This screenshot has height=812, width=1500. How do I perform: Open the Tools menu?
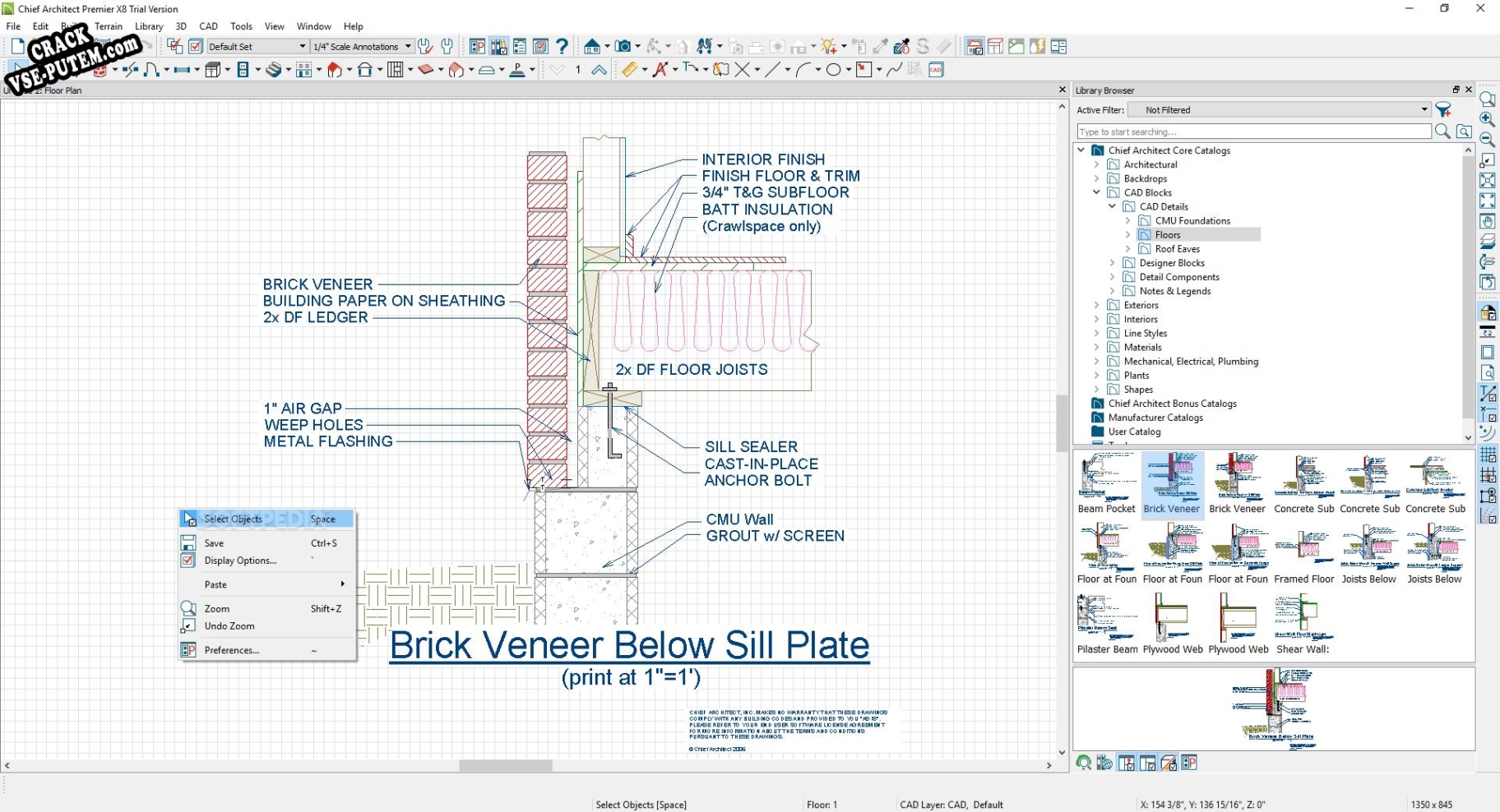point(241,26)
